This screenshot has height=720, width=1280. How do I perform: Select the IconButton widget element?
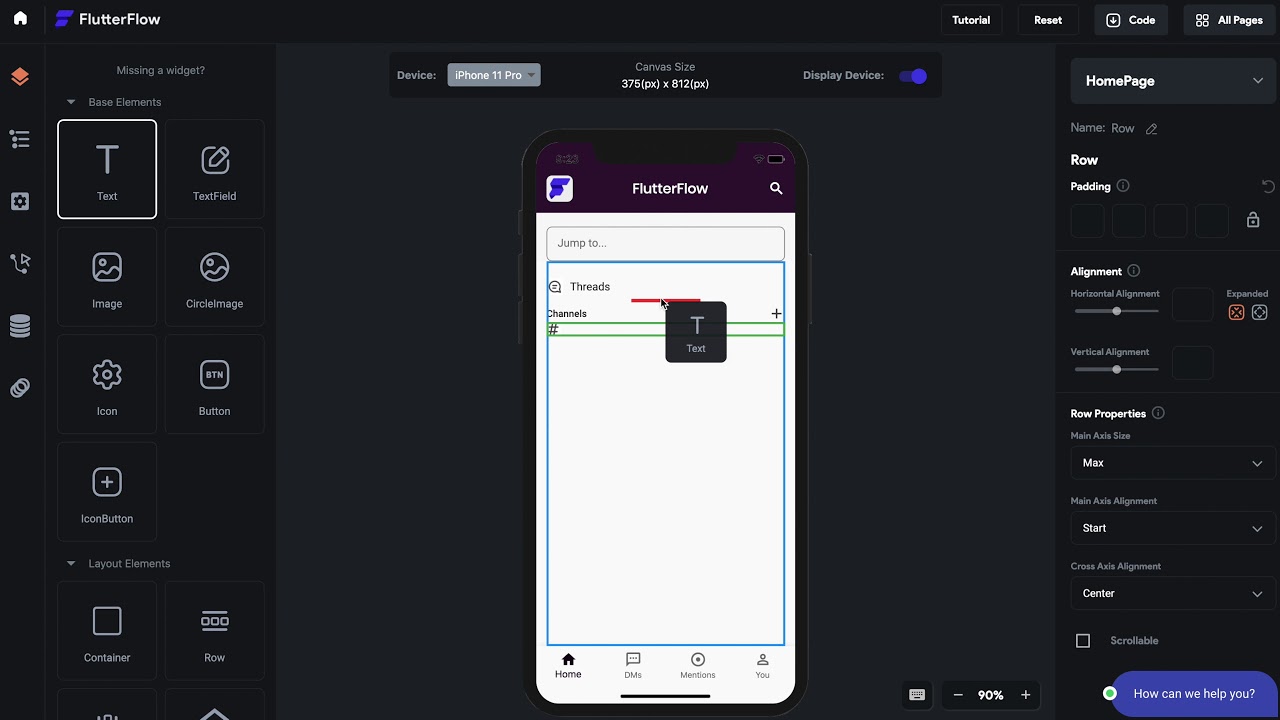107,492
